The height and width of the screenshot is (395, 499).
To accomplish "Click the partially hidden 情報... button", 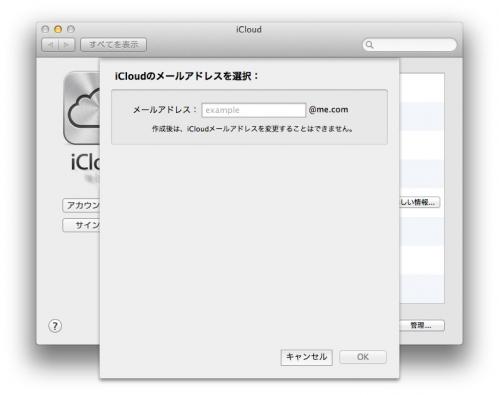I will (x=419, y=202).
